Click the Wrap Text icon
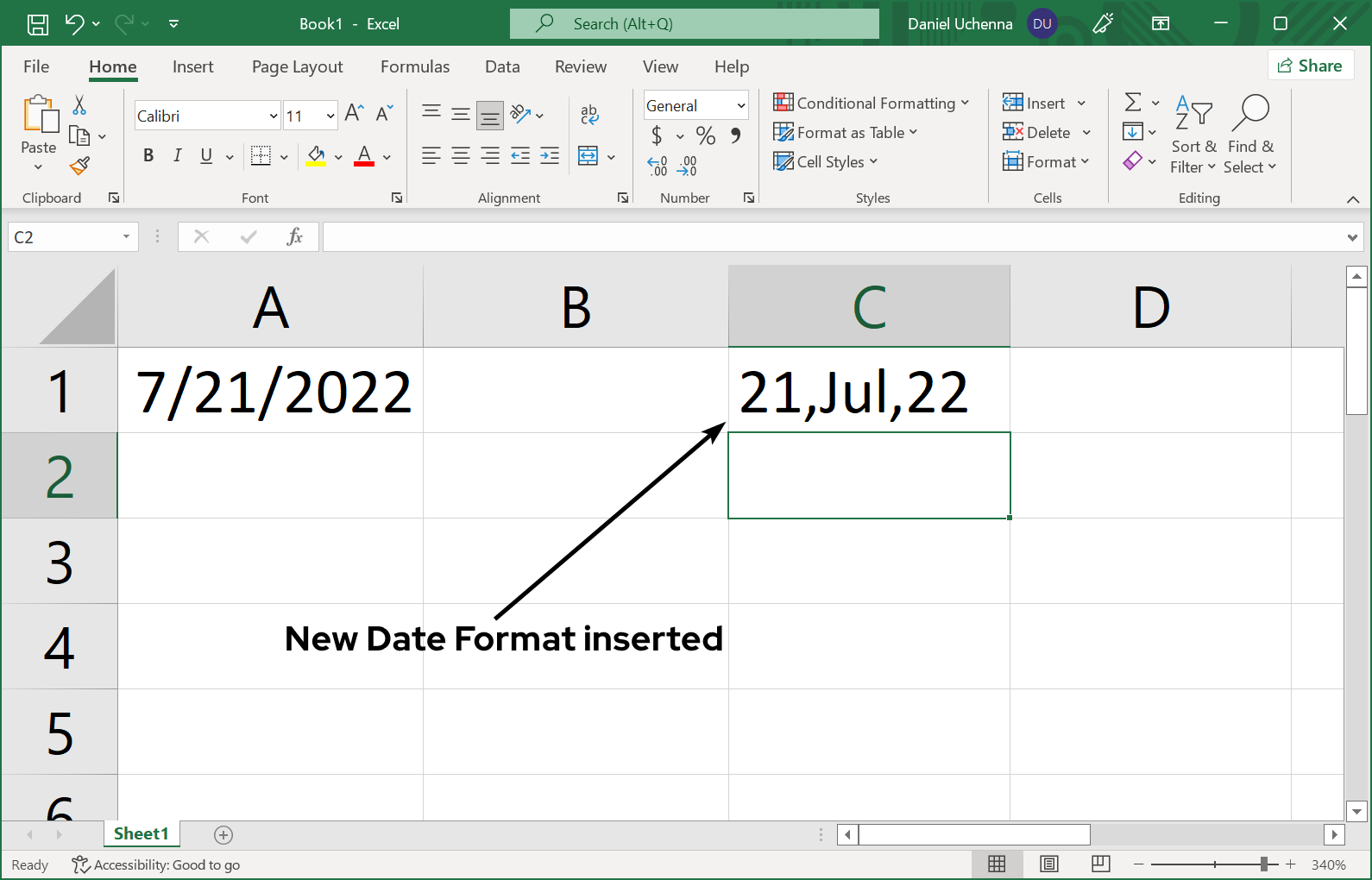The width and height of the screenshot is (1372, 880). pyautogui.click(x=589, y=114)
